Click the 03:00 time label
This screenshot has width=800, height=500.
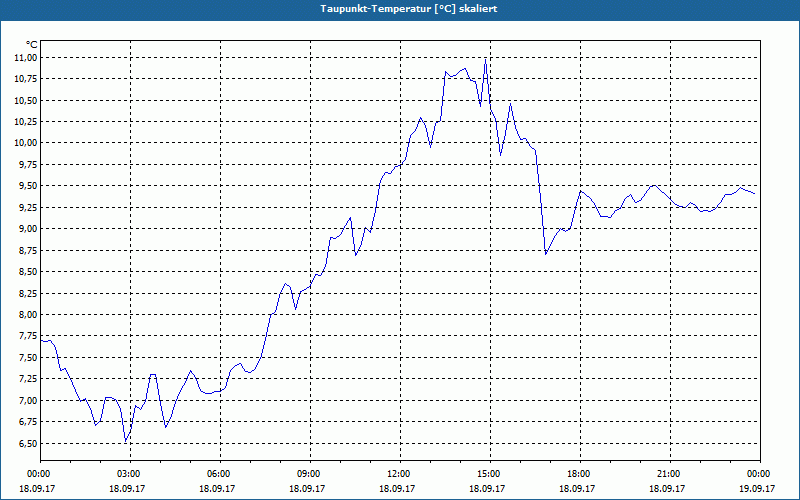(131, 474)
